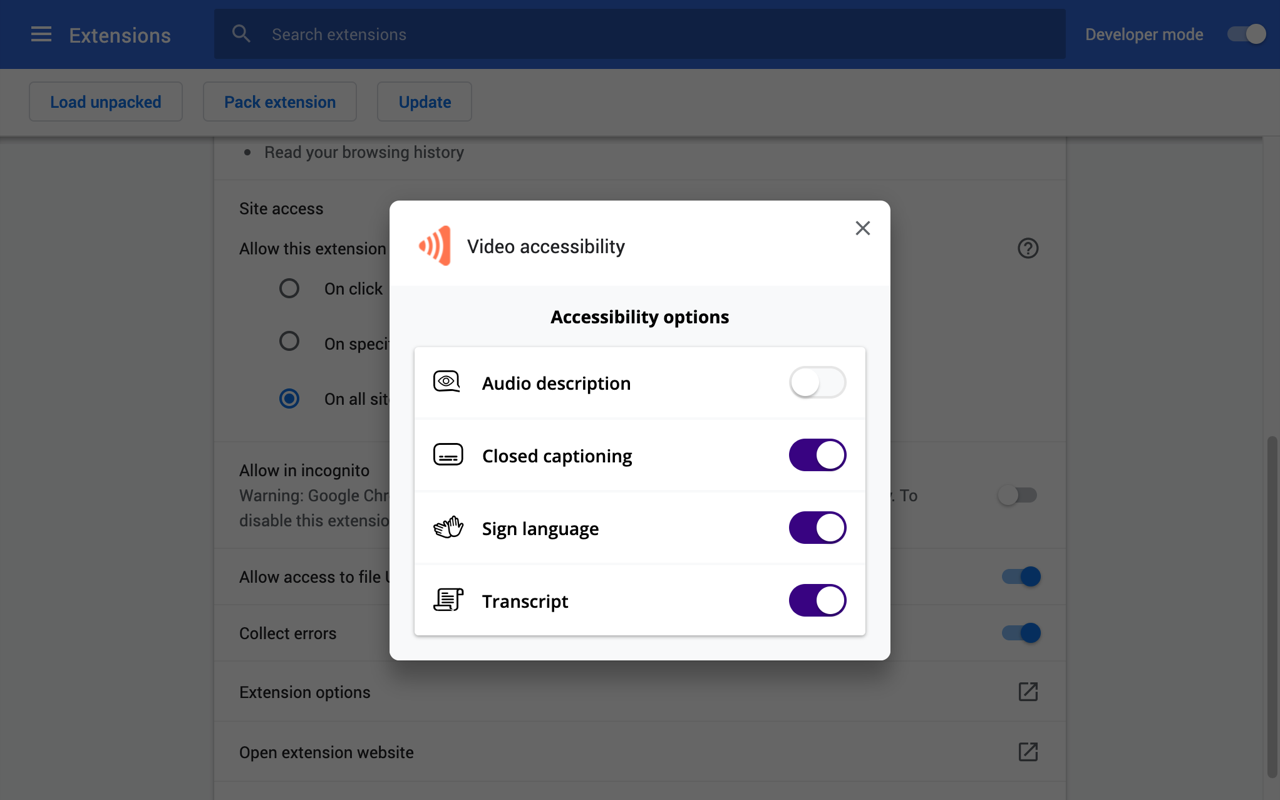Click the search magnifier icon

coord(241,33)
